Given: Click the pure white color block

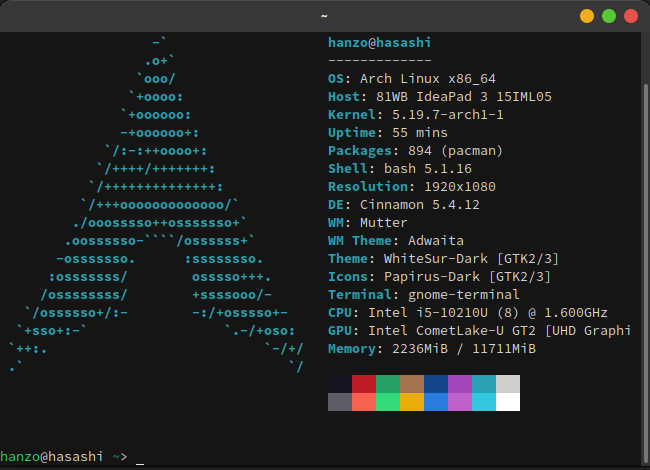Looking at the screenshot, I should [508, 402].
